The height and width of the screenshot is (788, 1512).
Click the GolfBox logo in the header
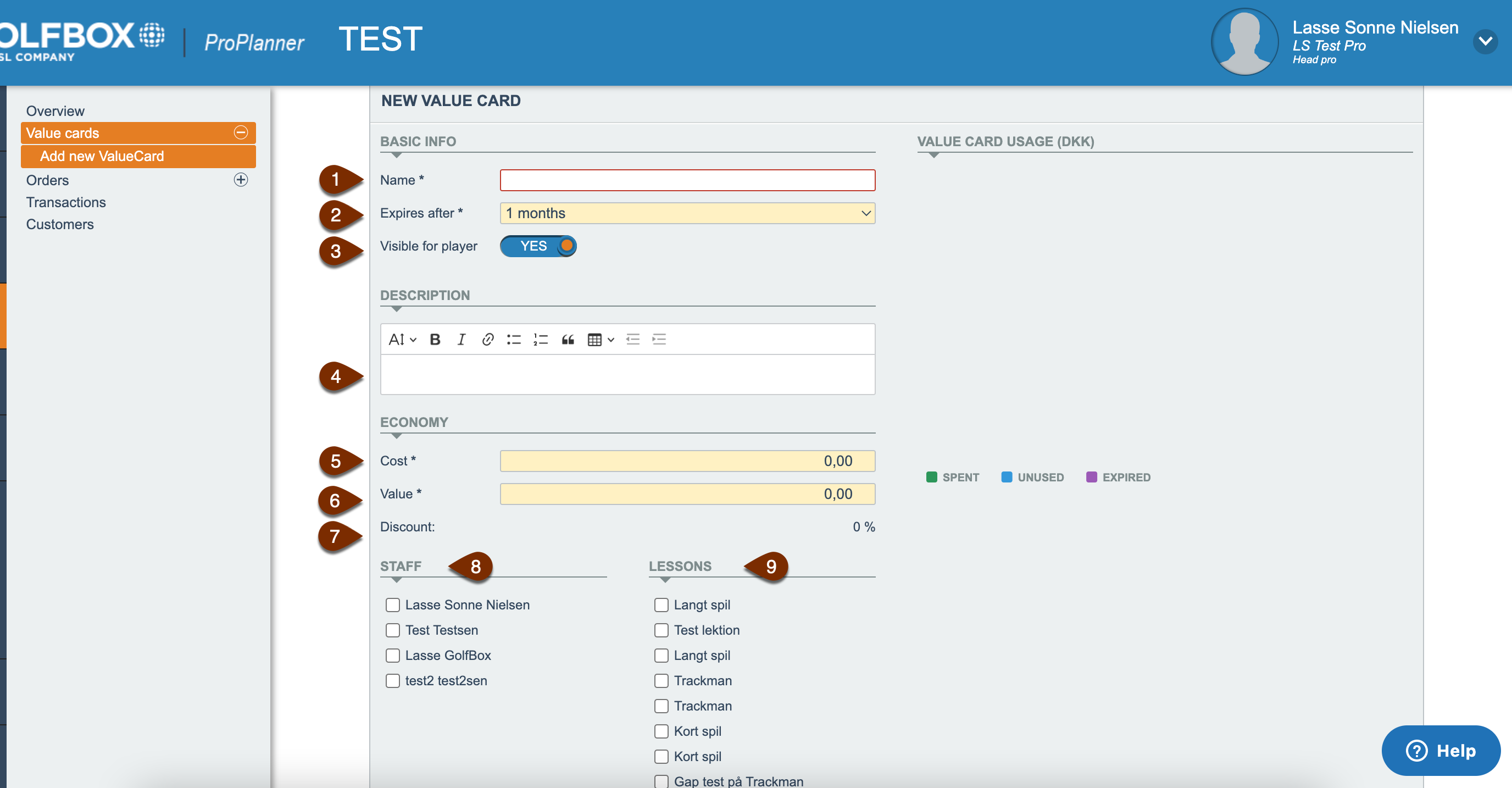[x=81, y=41]
